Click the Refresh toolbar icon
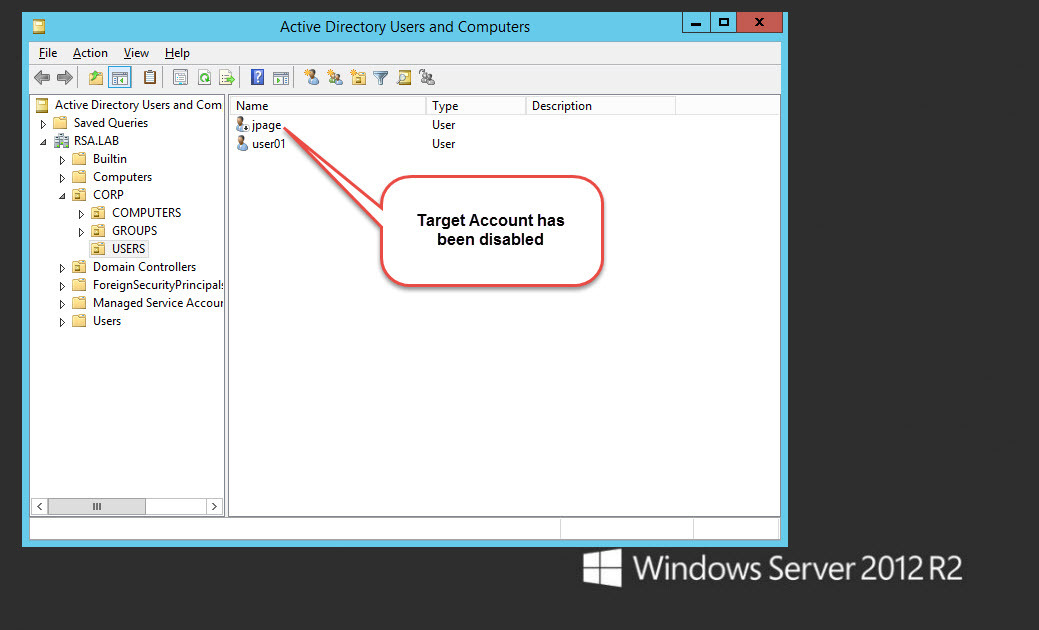Image resolution: width=1039 pixels, height=630 pixels. click(x=204, y=78)
